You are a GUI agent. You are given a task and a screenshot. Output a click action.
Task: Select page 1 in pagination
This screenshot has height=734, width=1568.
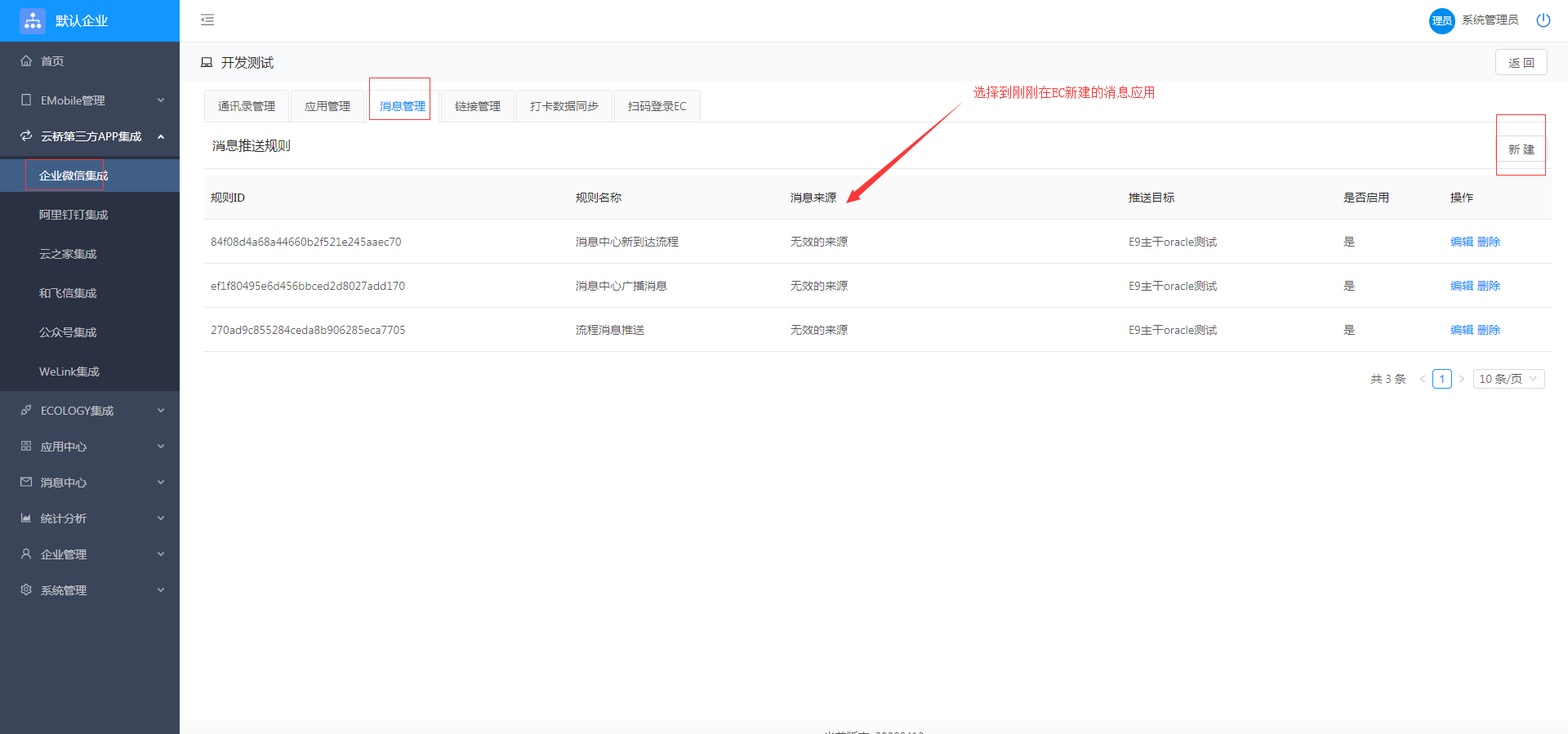click(1442, 379)
